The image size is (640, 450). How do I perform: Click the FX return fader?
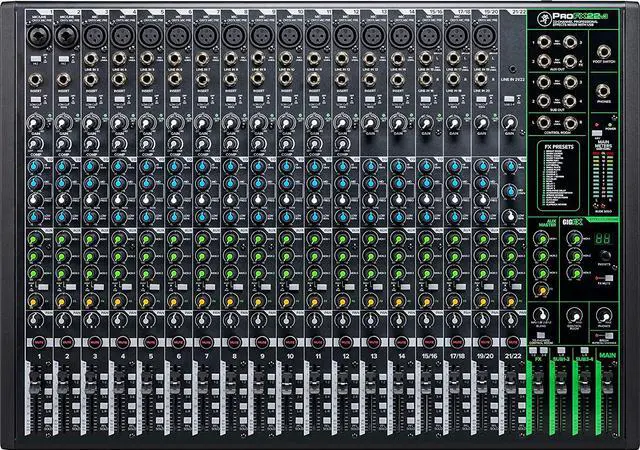tap(538, 385)
